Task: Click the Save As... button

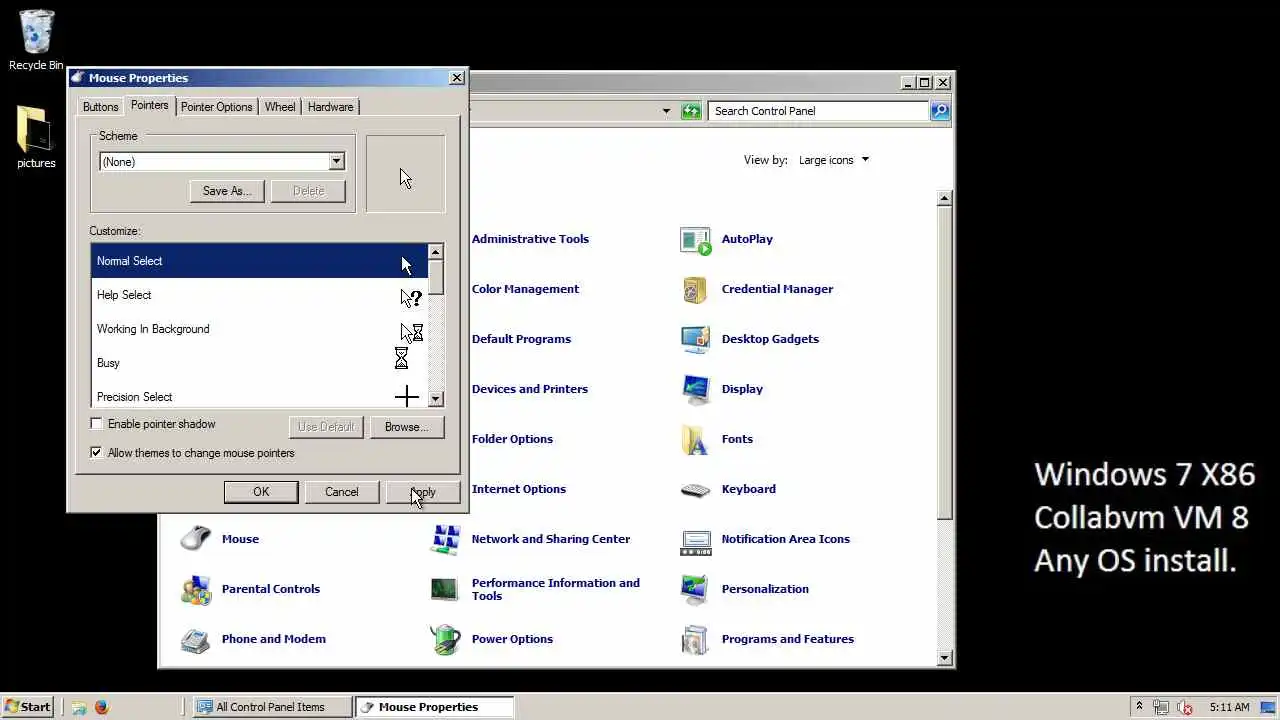Action: pos(227,191)
